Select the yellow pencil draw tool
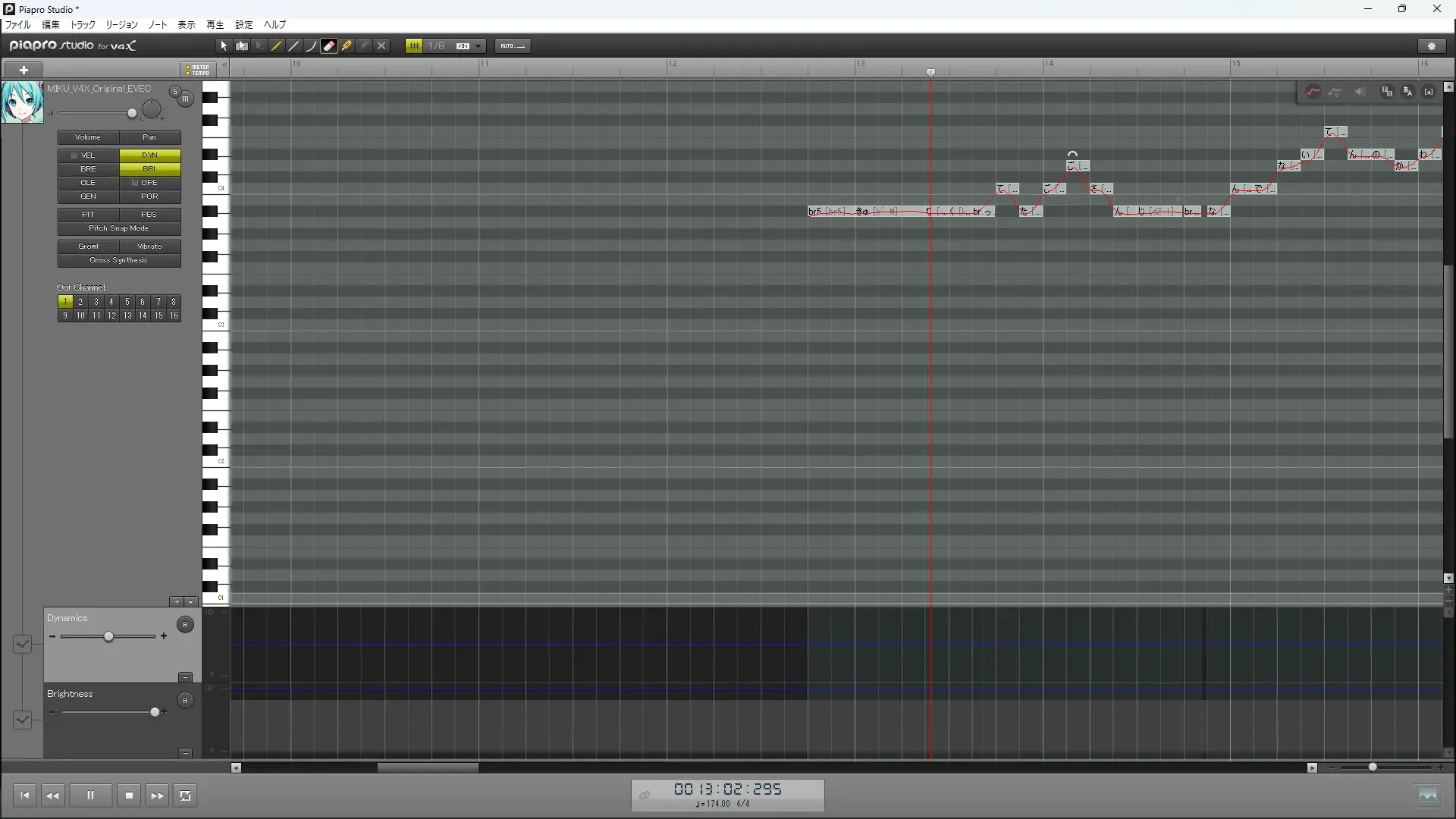Viewport: 1456px width, 819px height. 277,46
